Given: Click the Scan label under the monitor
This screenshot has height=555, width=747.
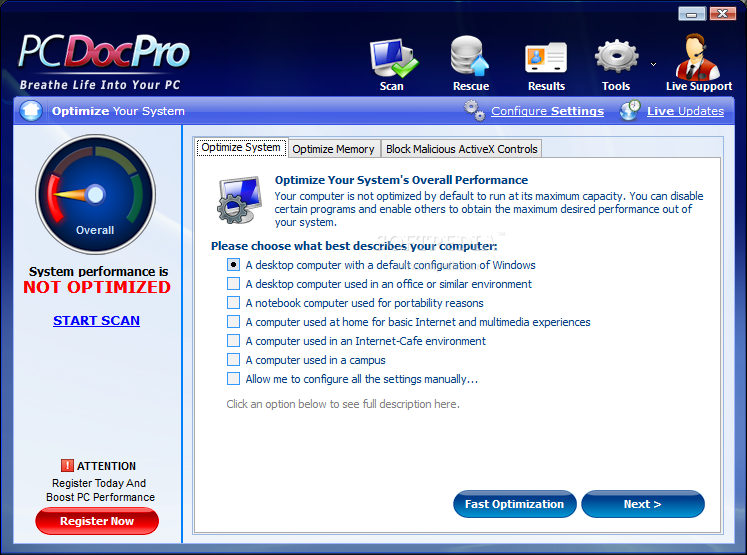Looking at the screenshot, I should point(392,86).
